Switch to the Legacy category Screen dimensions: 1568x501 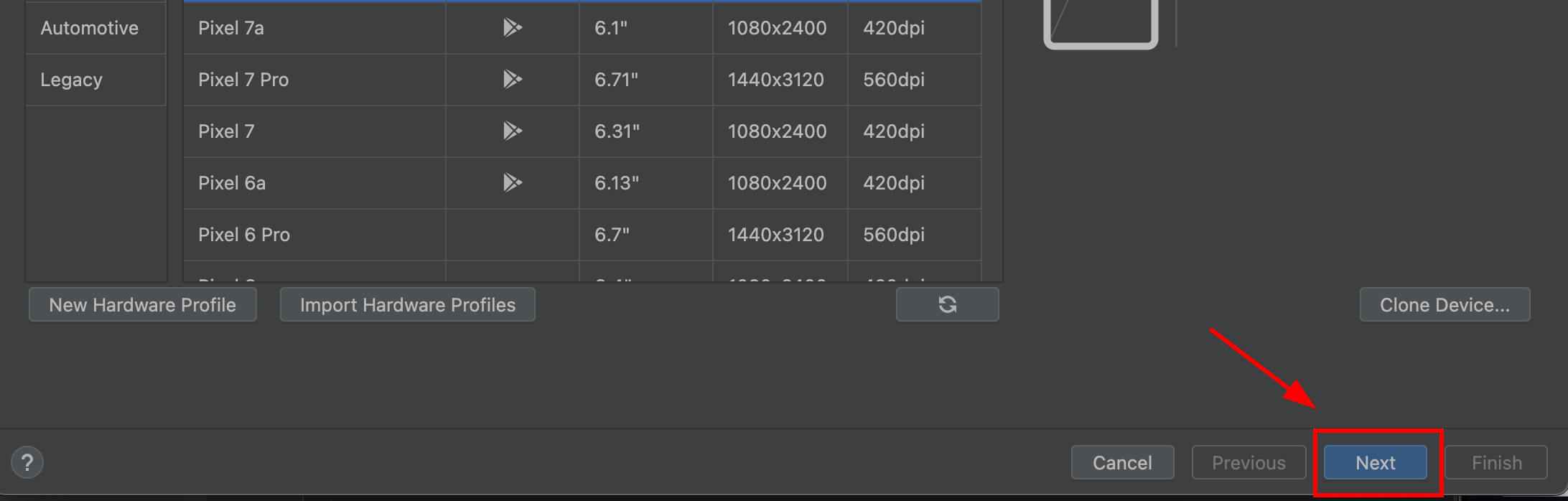(x=72, y=80)
